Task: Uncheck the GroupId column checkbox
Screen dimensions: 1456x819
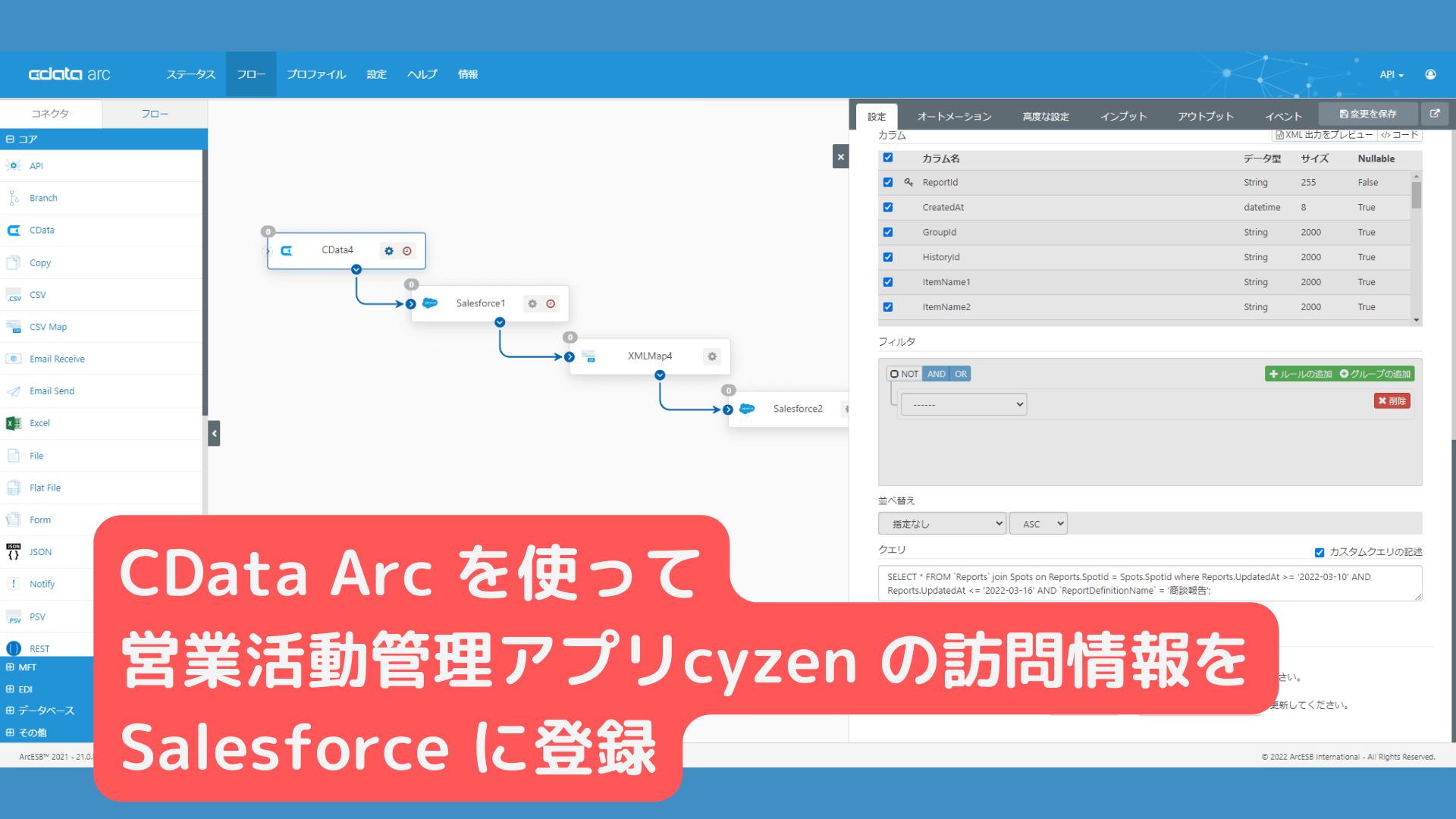Action: point(887,232)
